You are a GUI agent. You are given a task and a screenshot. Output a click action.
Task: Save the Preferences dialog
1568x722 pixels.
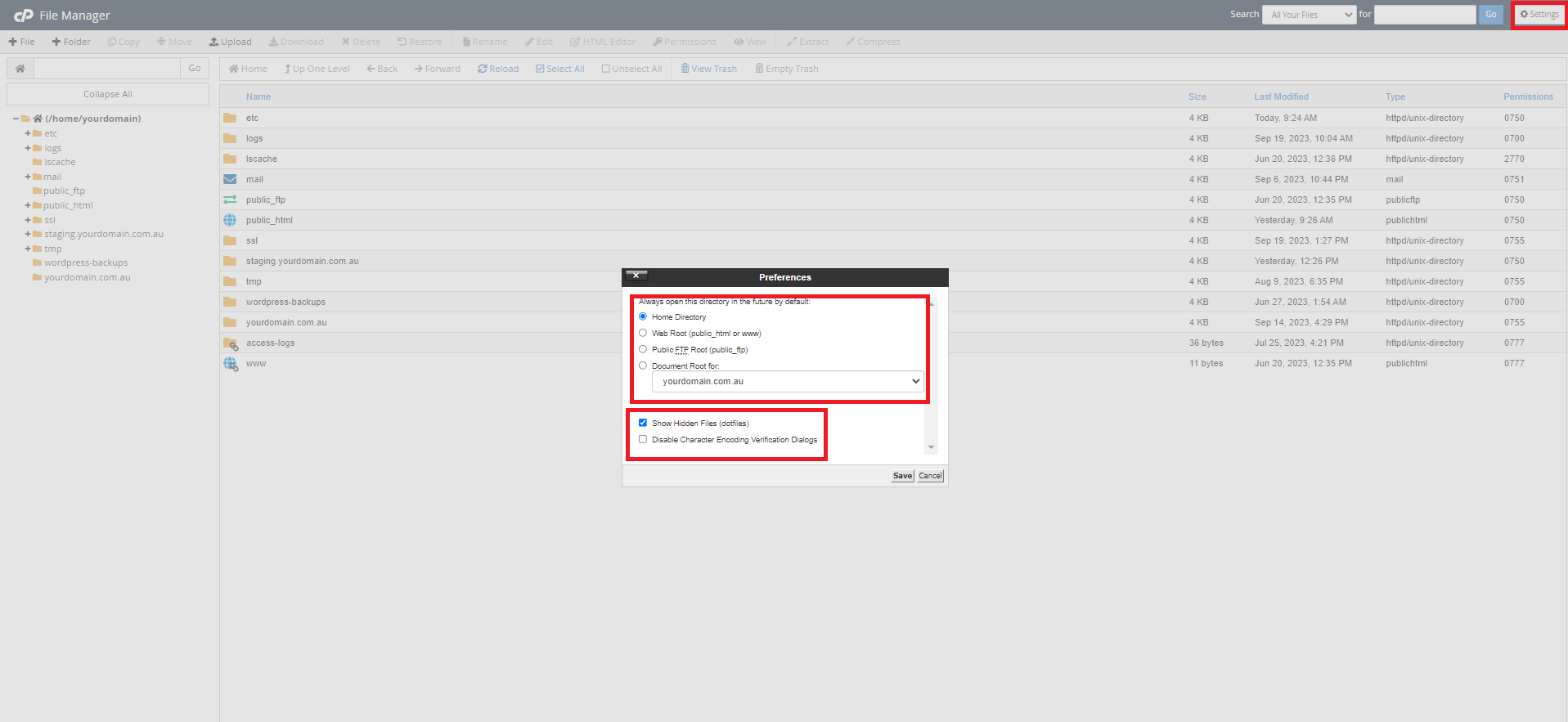[x=902, y=476]
